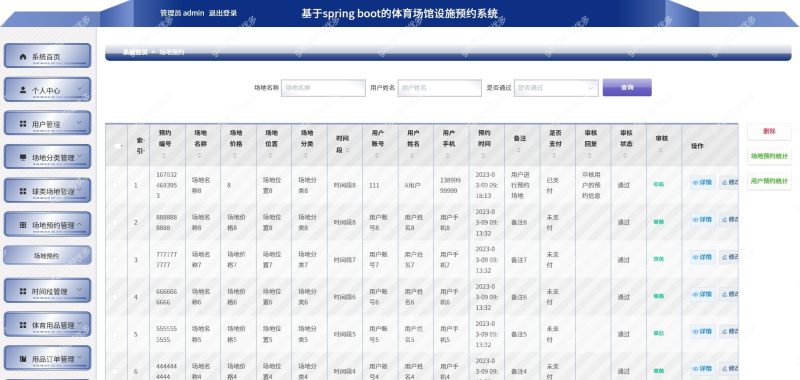Expand the 球类场地管理 menu chevron
This screenshot has width=800, height=380.
point(79,190)
